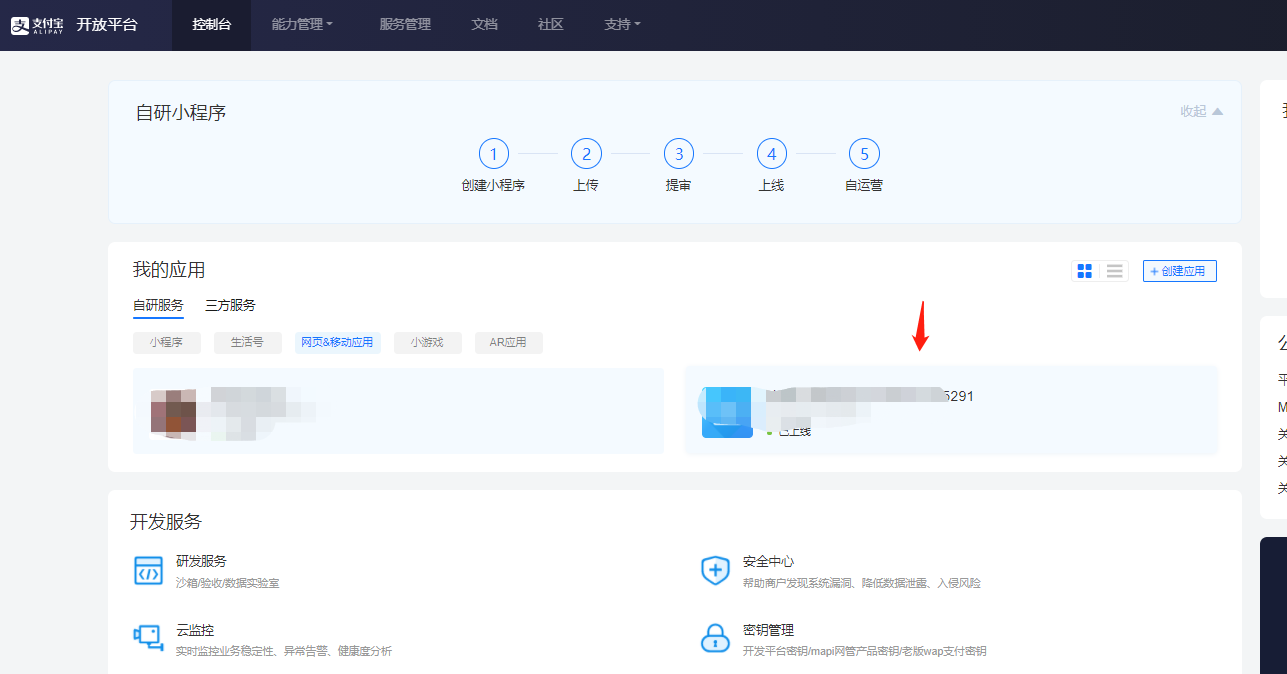Switch to grid view of apps
The height and width of the screenshot is (674, 1287).
click(x=1085, y=271)
